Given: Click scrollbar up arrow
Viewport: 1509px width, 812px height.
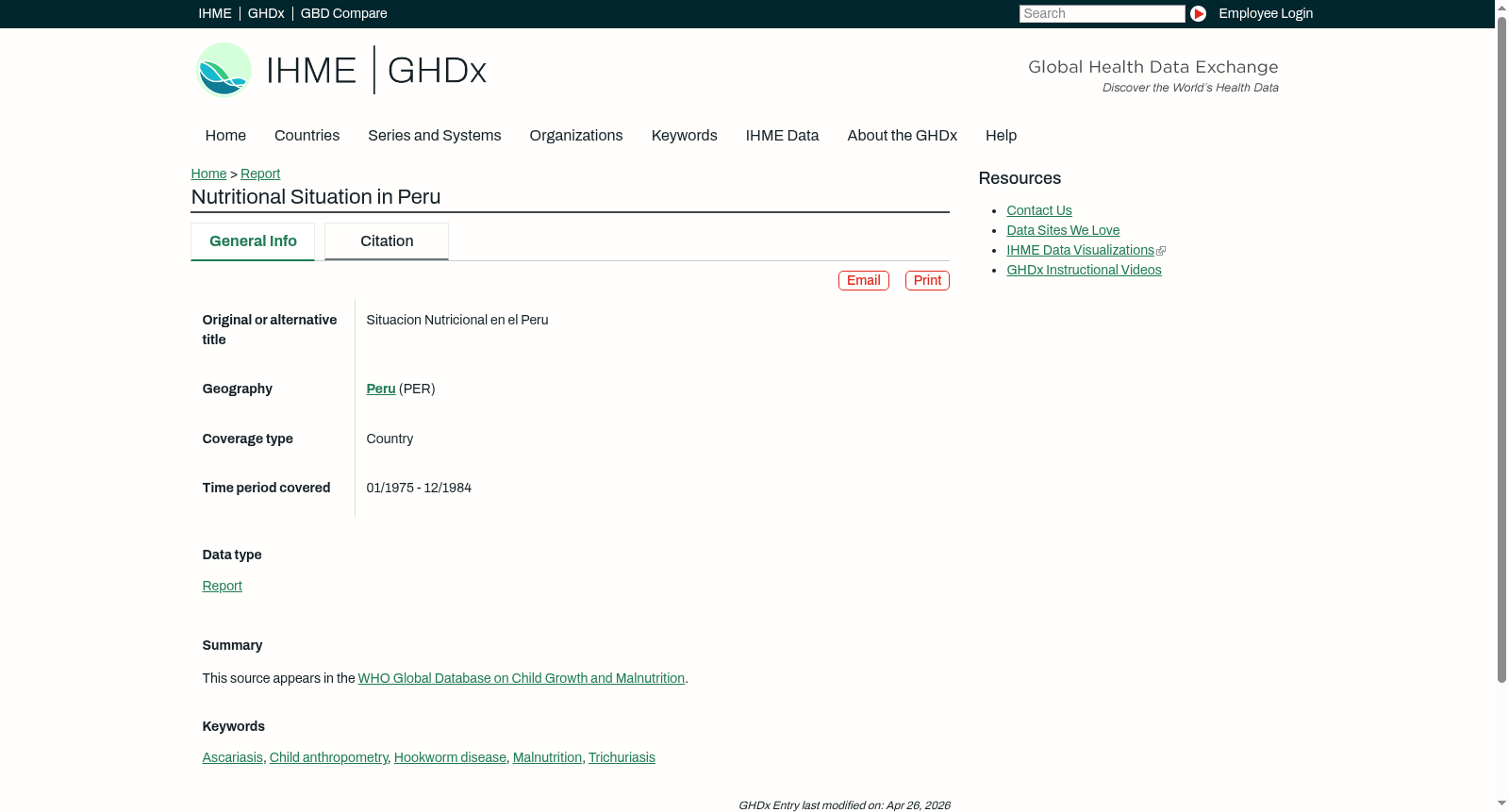Looking at the screenshot, I should tap(1501, 8).
